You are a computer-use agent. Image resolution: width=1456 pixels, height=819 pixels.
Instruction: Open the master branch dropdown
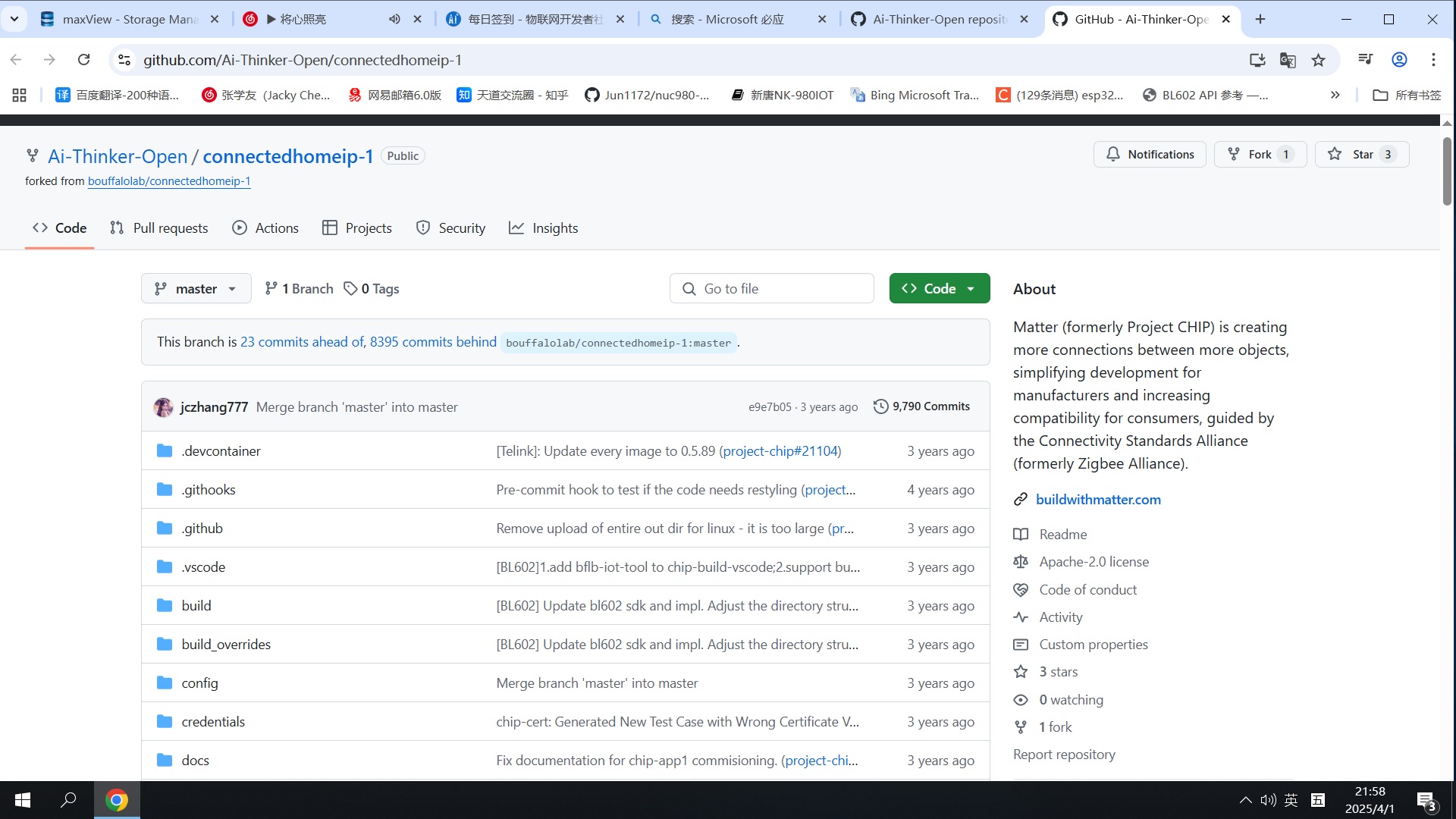196,288
